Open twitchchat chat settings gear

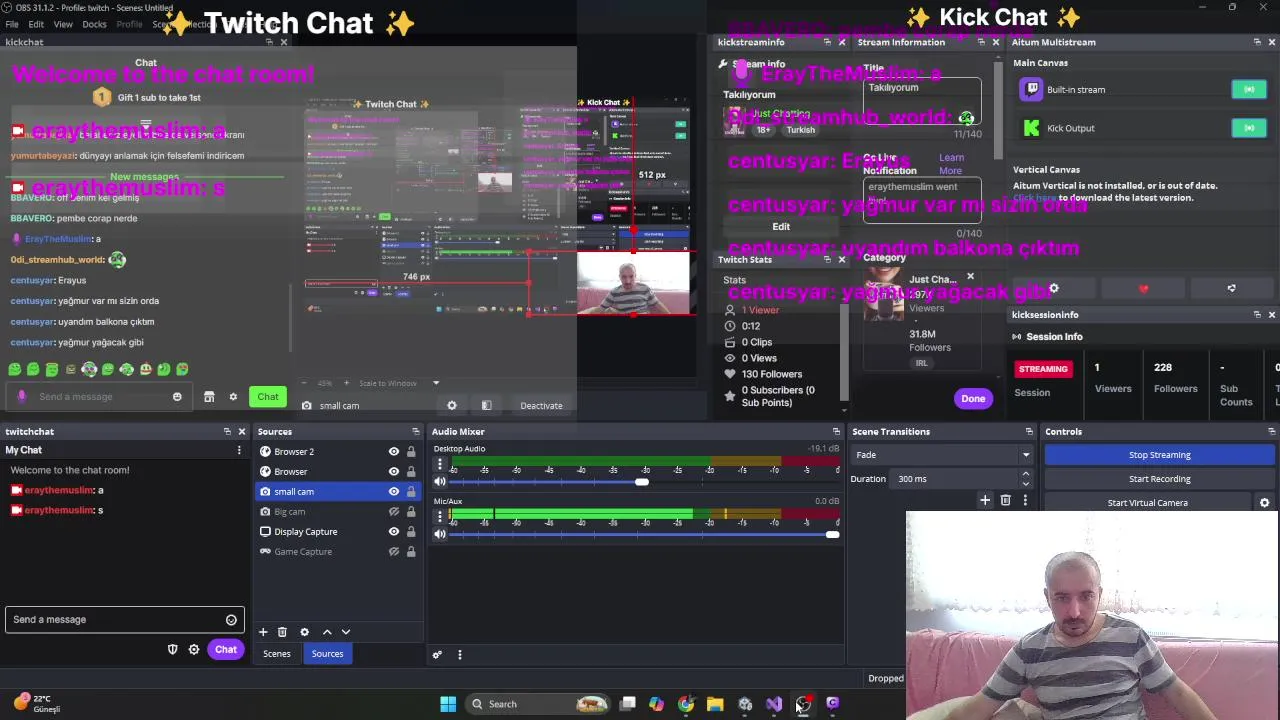tap(194, 650)
